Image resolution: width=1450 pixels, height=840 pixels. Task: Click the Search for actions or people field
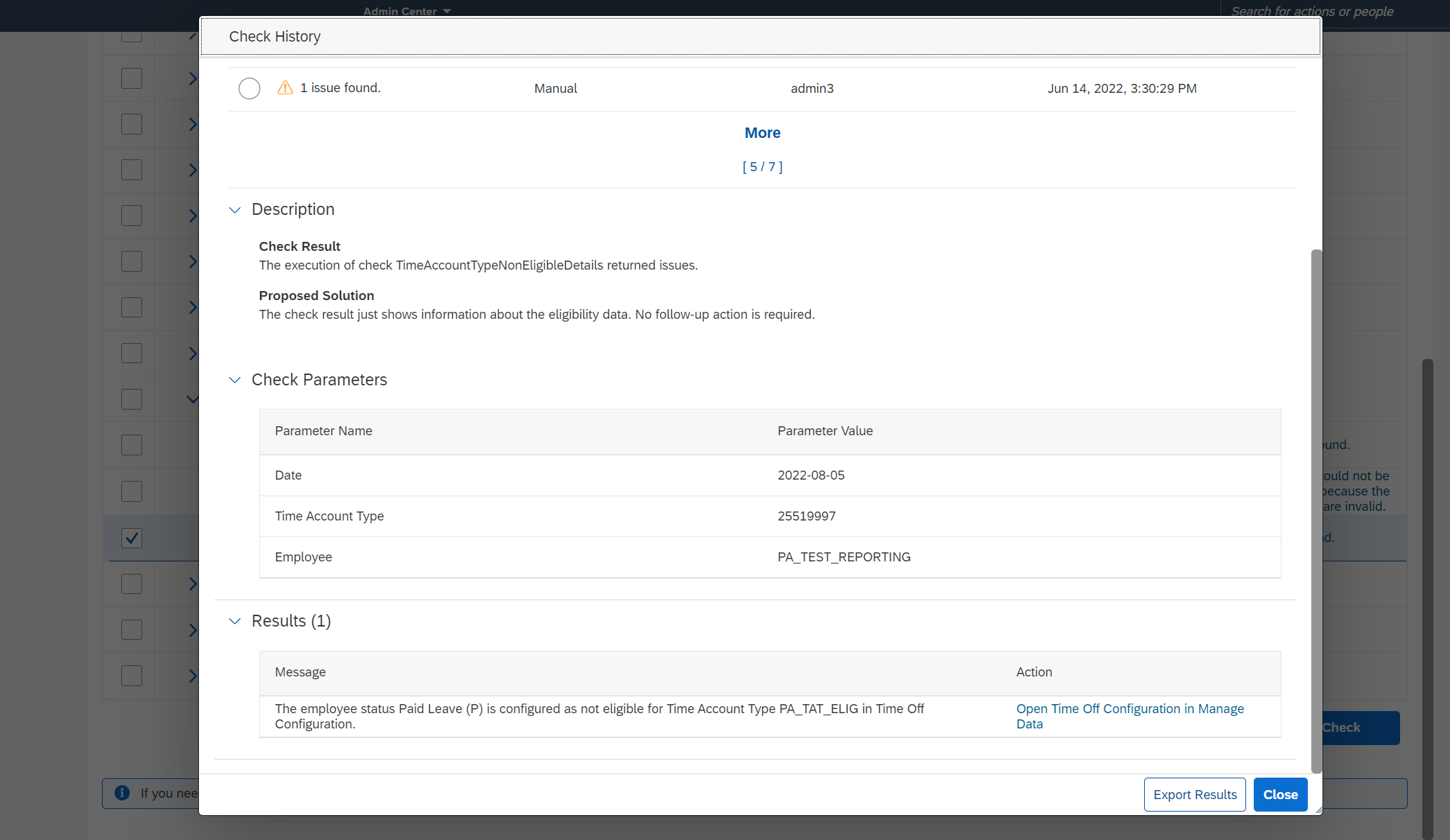pyautogui.click(x=1312, y=11)
